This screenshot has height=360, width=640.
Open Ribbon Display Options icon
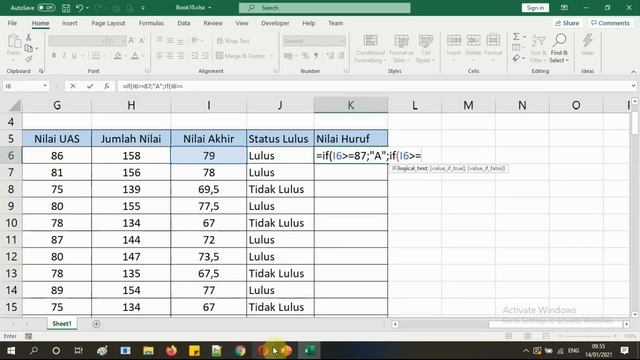pyautogui.click(x=564, y=8)
